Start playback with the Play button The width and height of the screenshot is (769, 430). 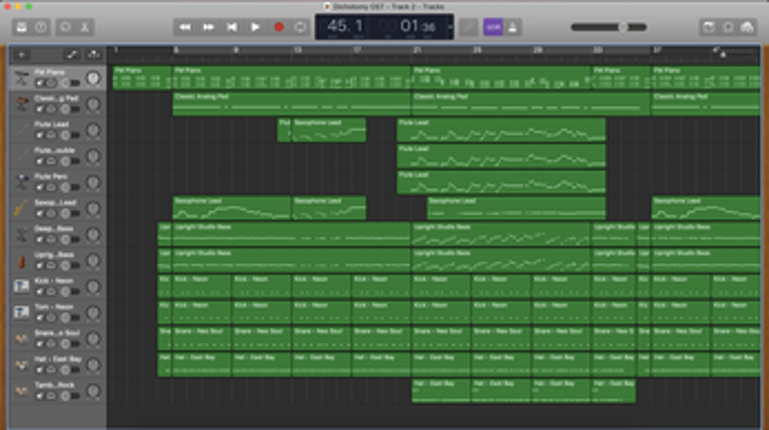click(x=256, y=27)
